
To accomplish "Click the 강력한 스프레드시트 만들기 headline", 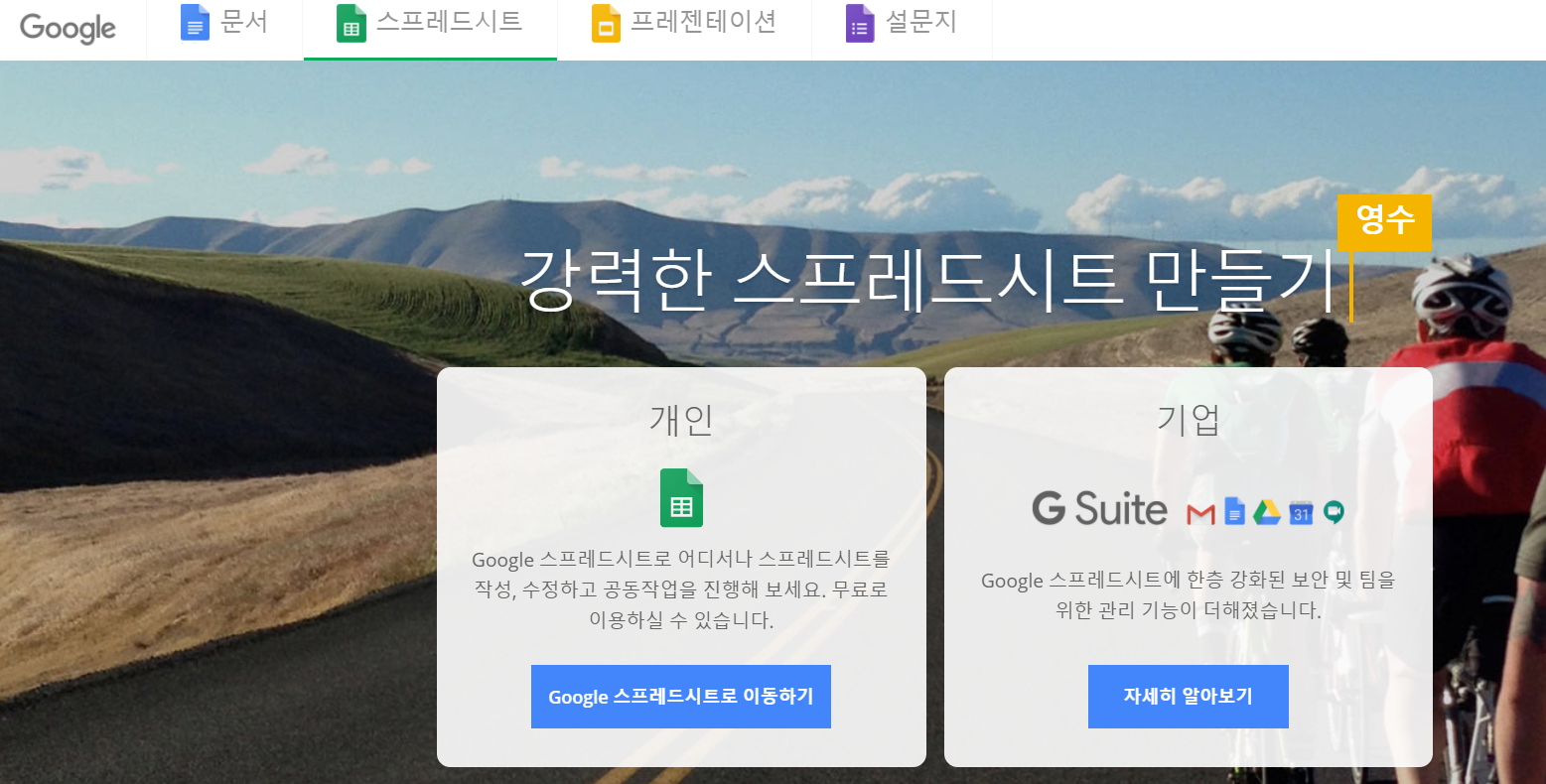I will click(928, 281).
